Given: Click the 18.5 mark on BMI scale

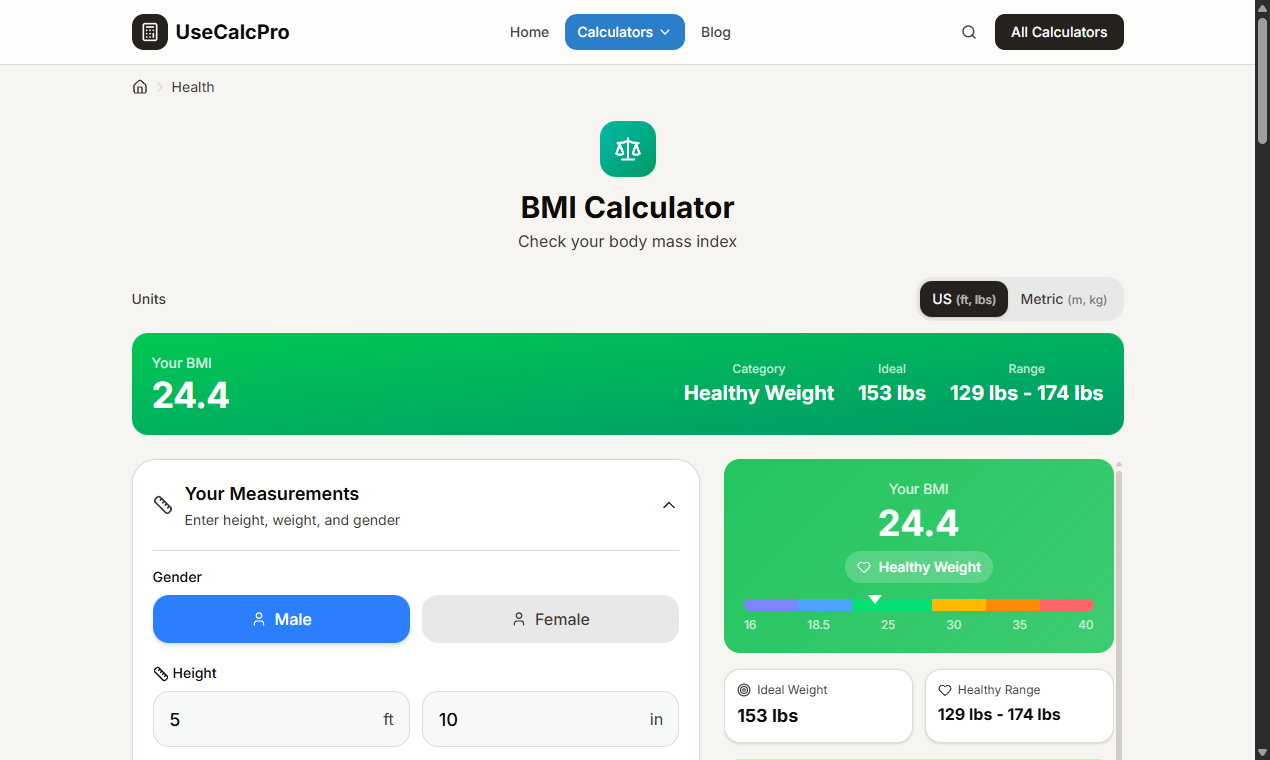Looking at the screenshot, I should (819, 625).
